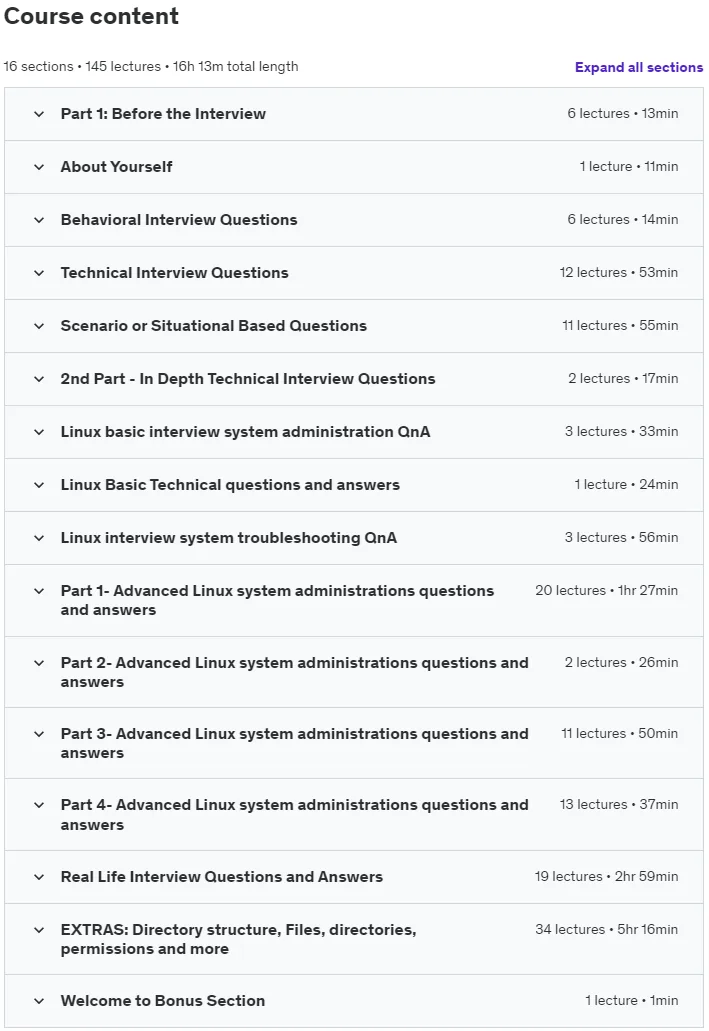Open EXTRAS: Directory structure section title
The height and width of the screenshot is (1031, 709).
tap(238, 939)
